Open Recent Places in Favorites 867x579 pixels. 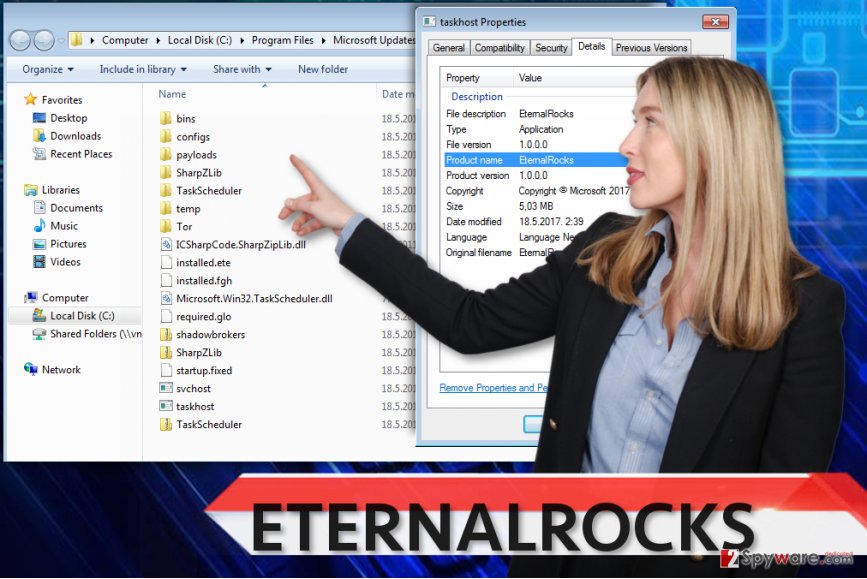[x=72, y=154]
